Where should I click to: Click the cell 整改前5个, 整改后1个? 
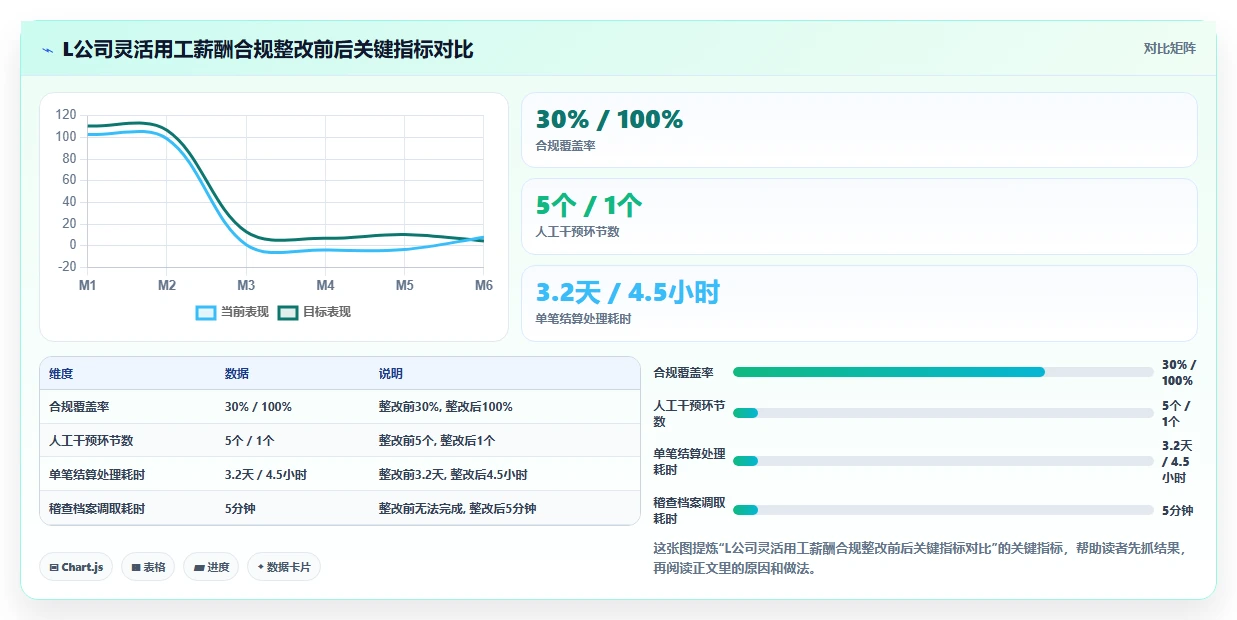pyautogui.click(x=436, y=441)
